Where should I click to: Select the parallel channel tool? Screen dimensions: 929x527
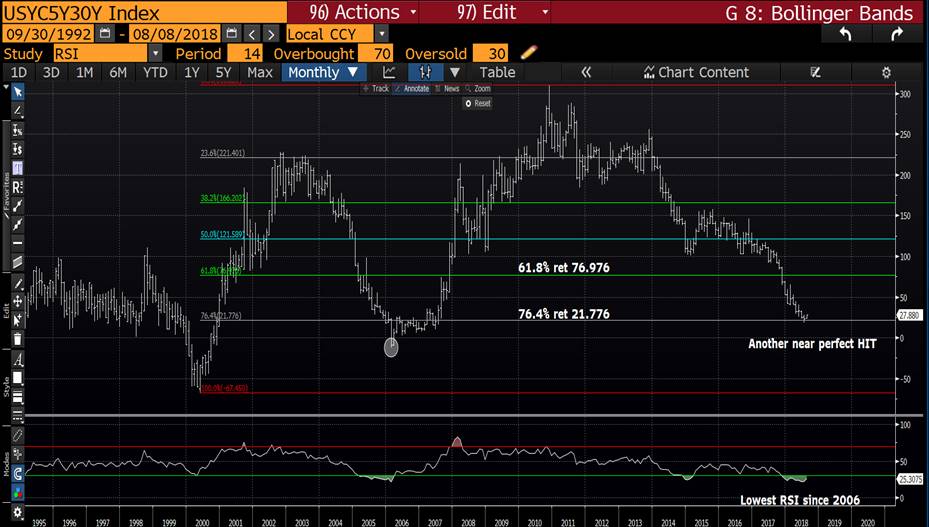click(x=18, y=262)
